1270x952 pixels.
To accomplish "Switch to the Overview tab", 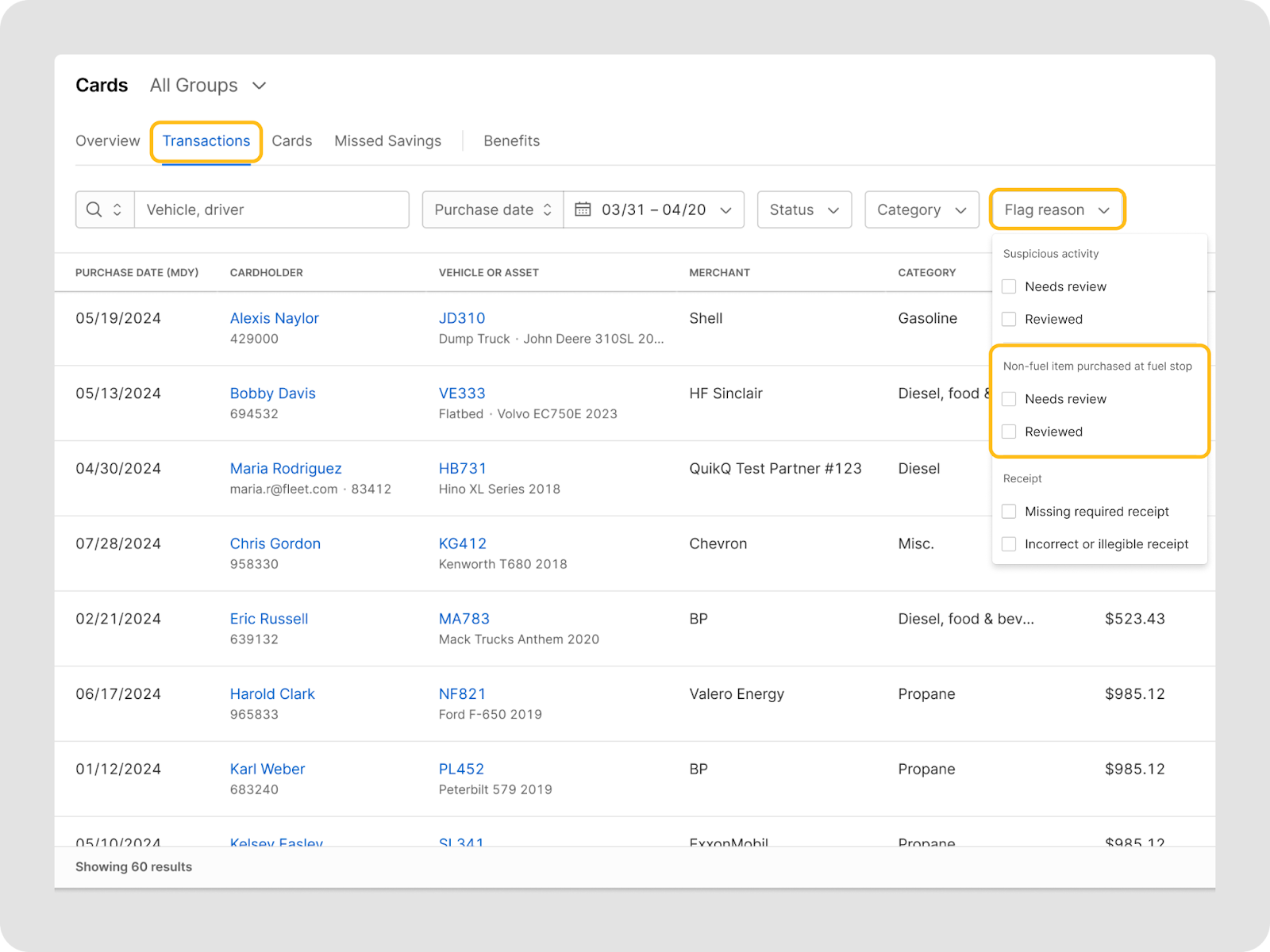I will coord(107,141).
